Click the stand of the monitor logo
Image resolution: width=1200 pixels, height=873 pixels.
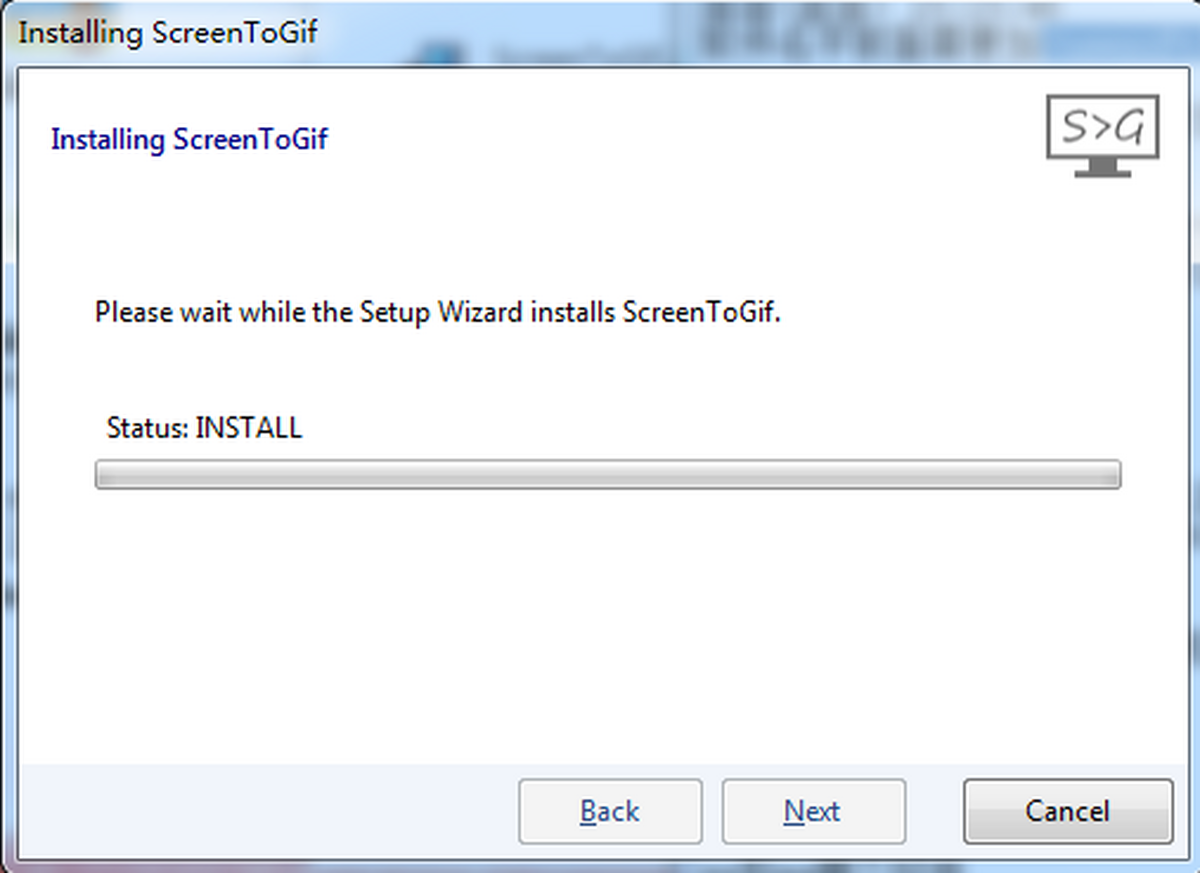coord(1103,168)
